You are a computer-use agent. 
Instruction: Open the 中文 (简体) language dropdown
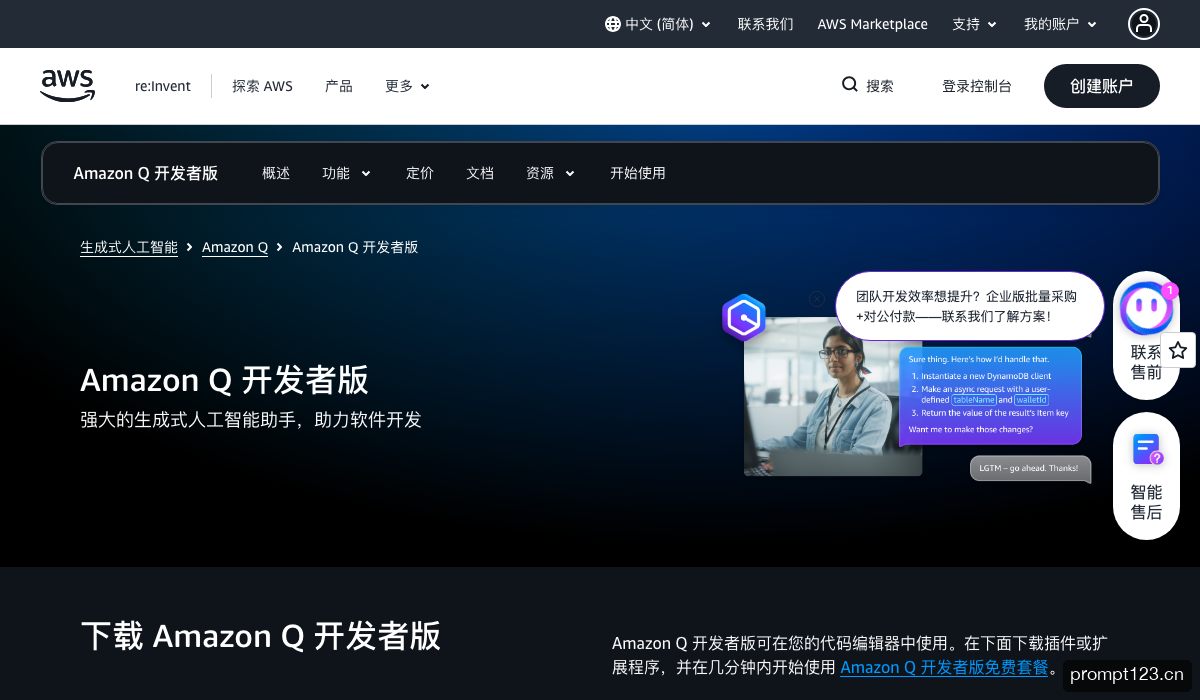pos(658,24)
